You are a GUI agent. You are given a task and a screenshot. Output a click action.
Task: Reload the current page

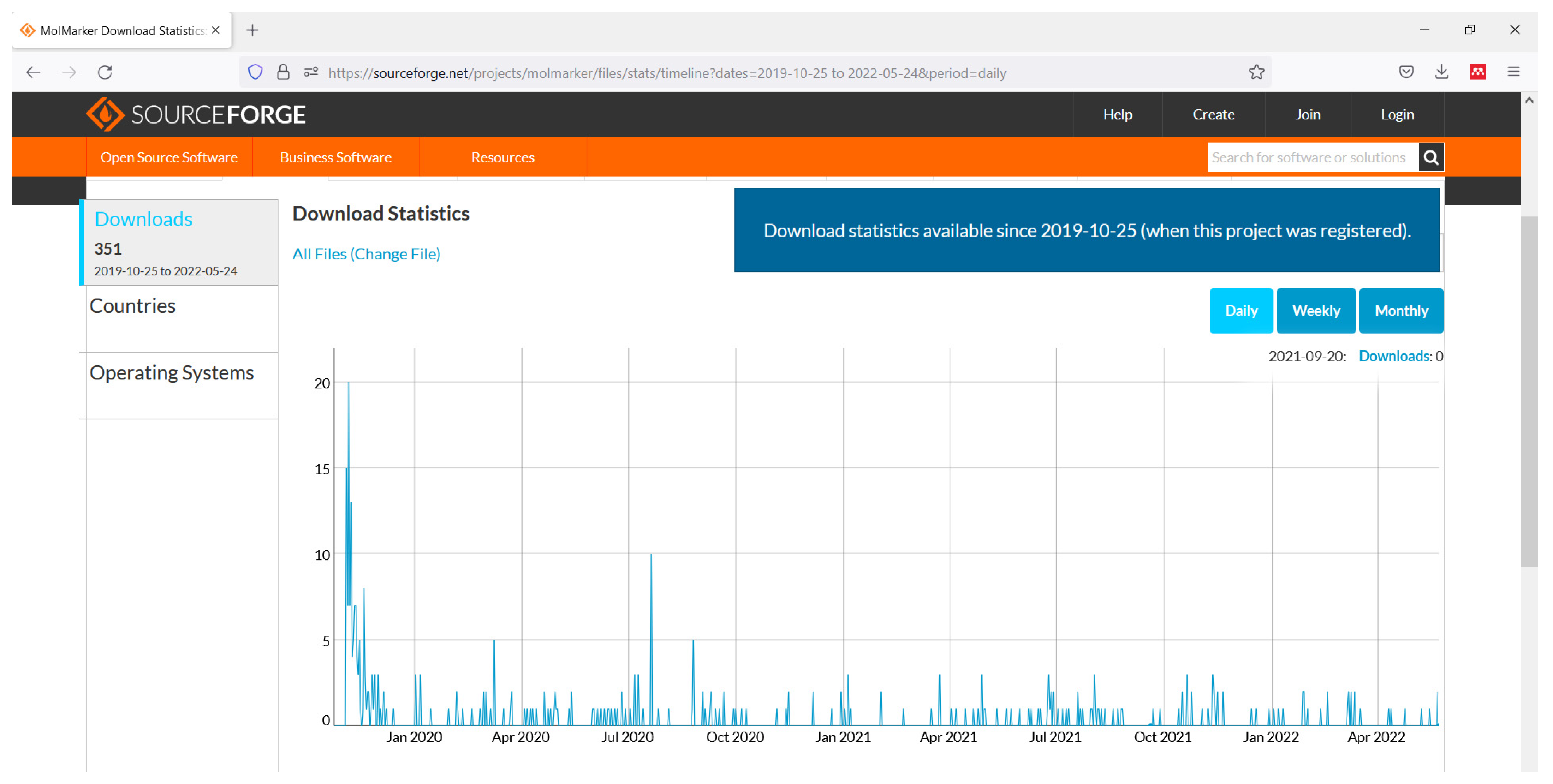[x=105, y=73]
